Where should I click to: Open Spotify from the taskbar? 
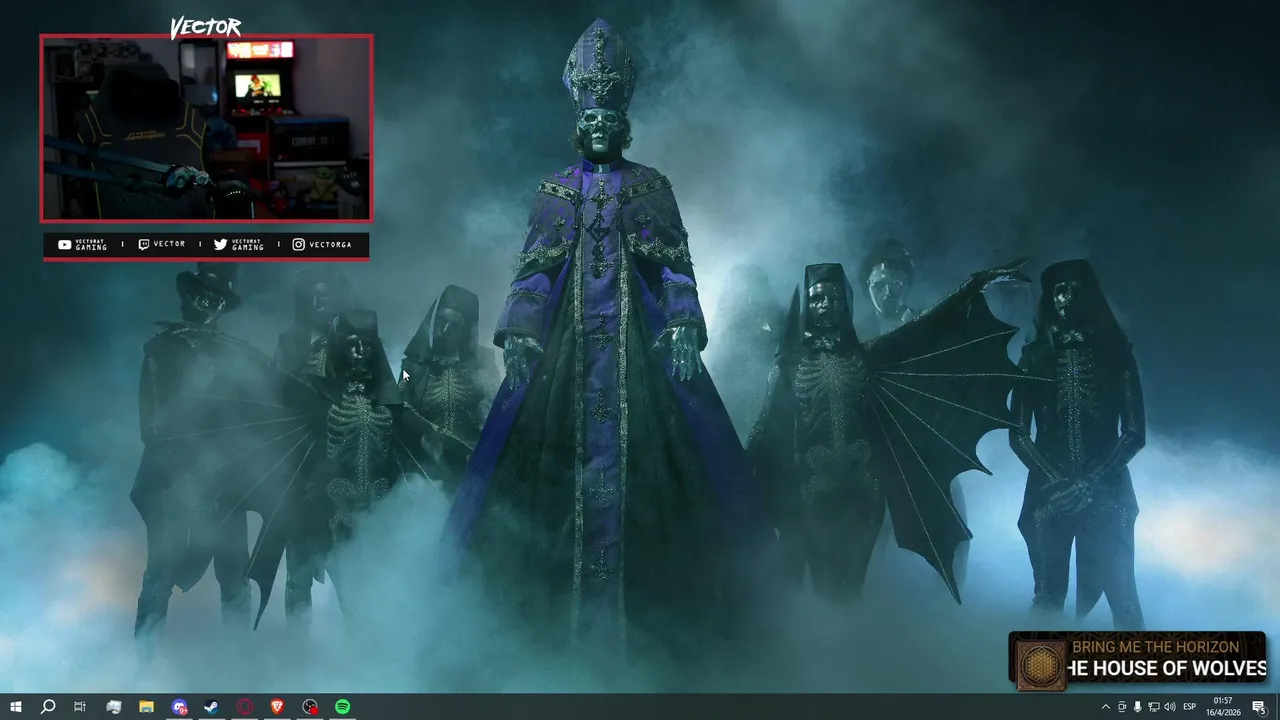coord(343,707)
